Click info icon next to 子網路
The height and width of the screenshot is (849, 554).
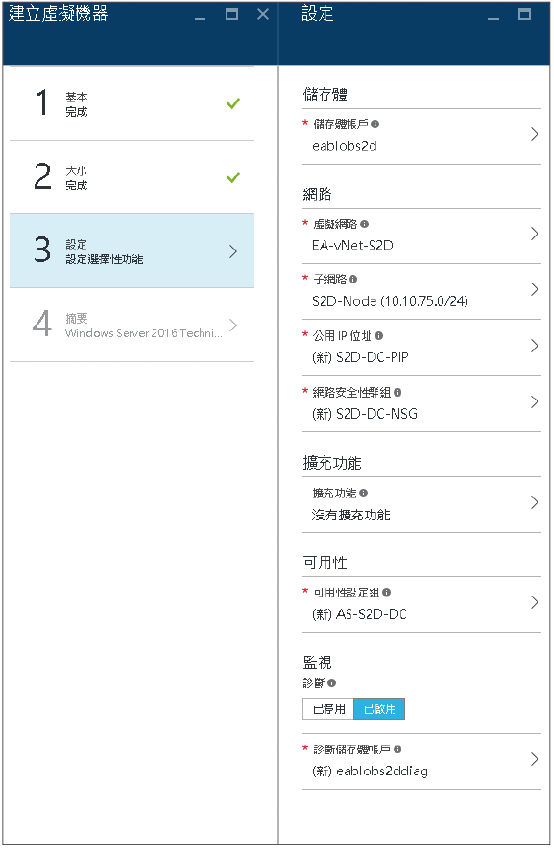click(x=353, y=279)
